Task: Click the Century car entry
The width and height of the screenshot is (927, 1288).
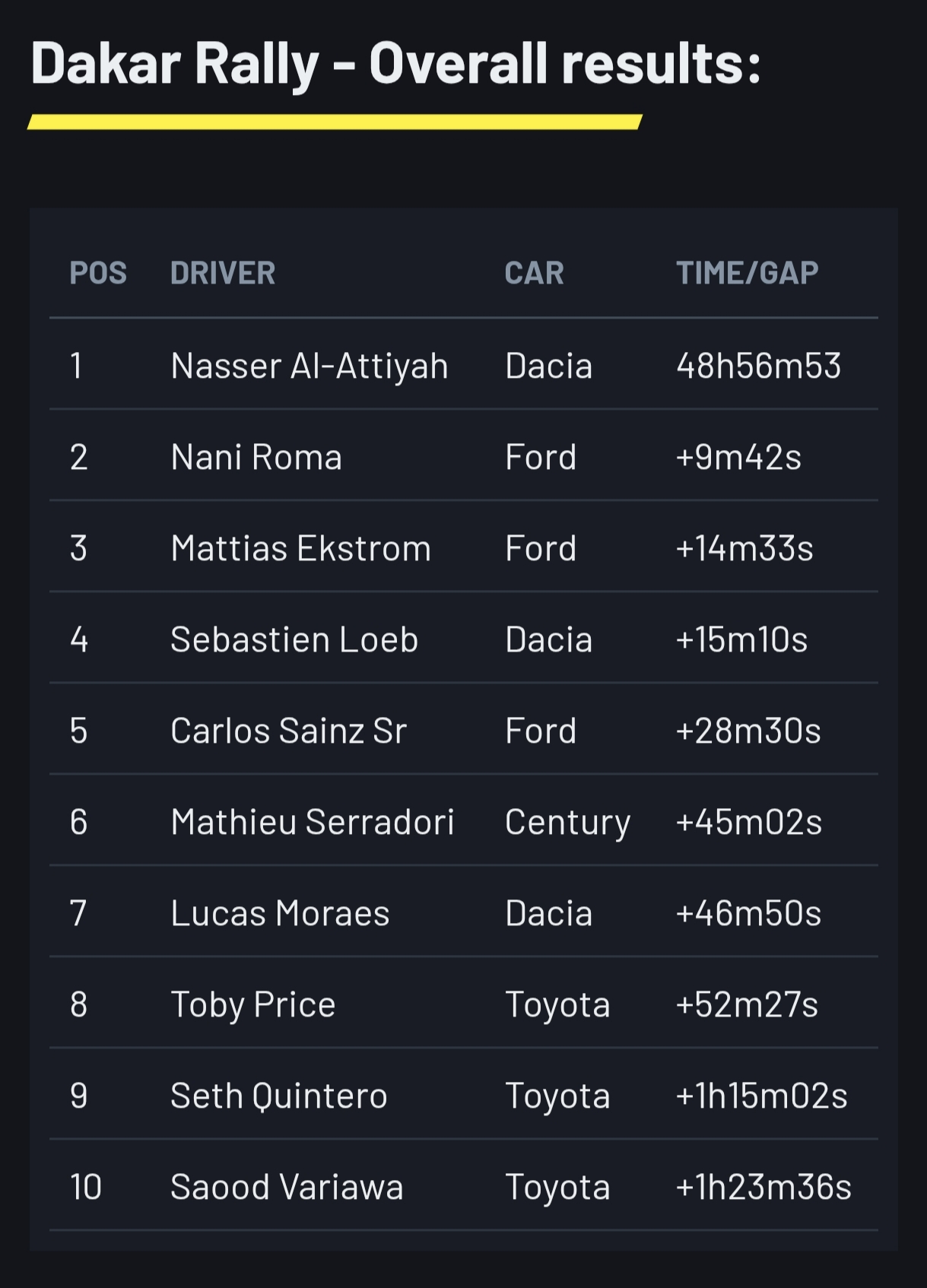Action: point(567,823)
